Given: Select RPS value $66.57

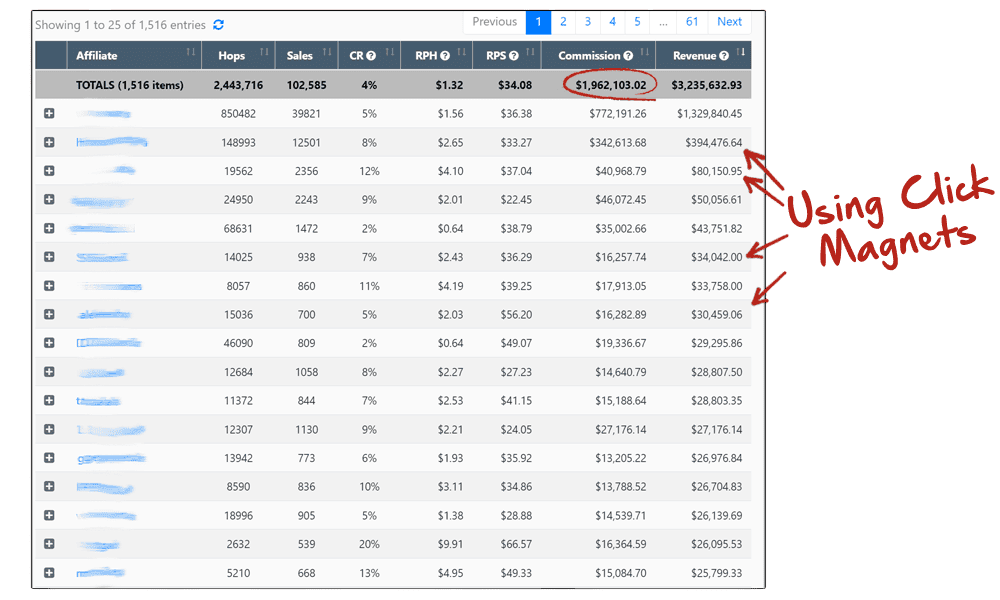Looking at the screenshot, I should [516, 544].
